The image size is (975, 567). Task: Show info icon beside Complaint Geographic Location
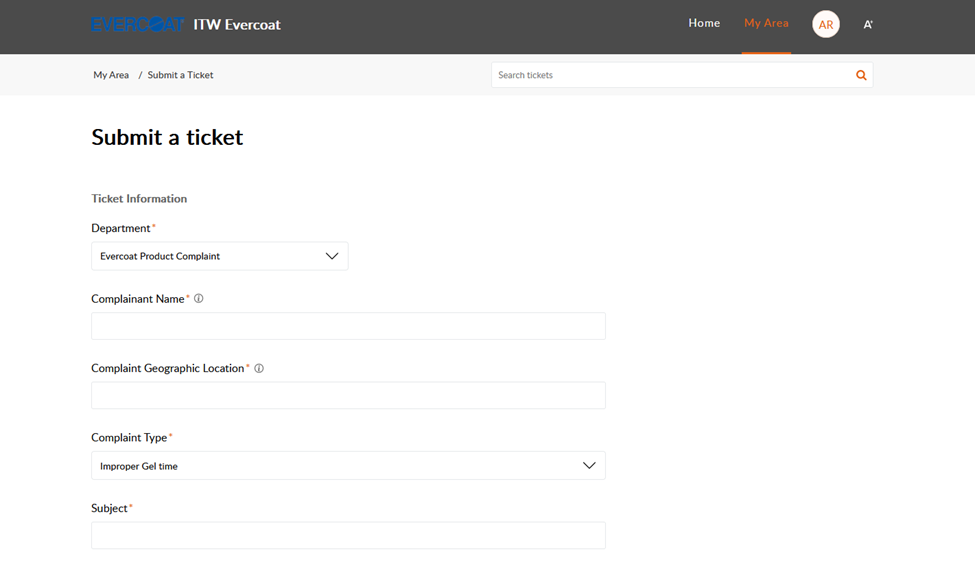point(259,369)
